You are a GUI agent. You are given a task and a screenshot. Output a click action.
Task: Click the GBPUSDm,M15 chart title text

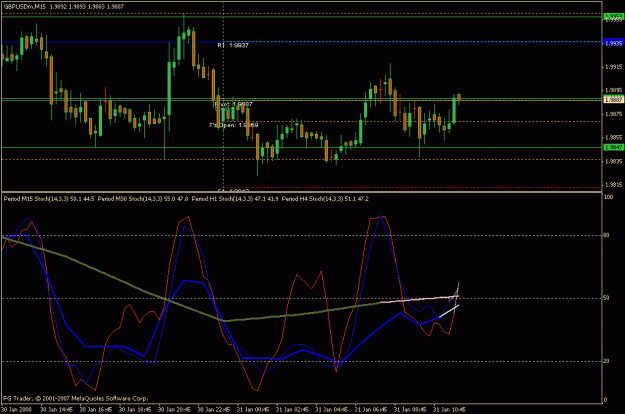(24, 6)
